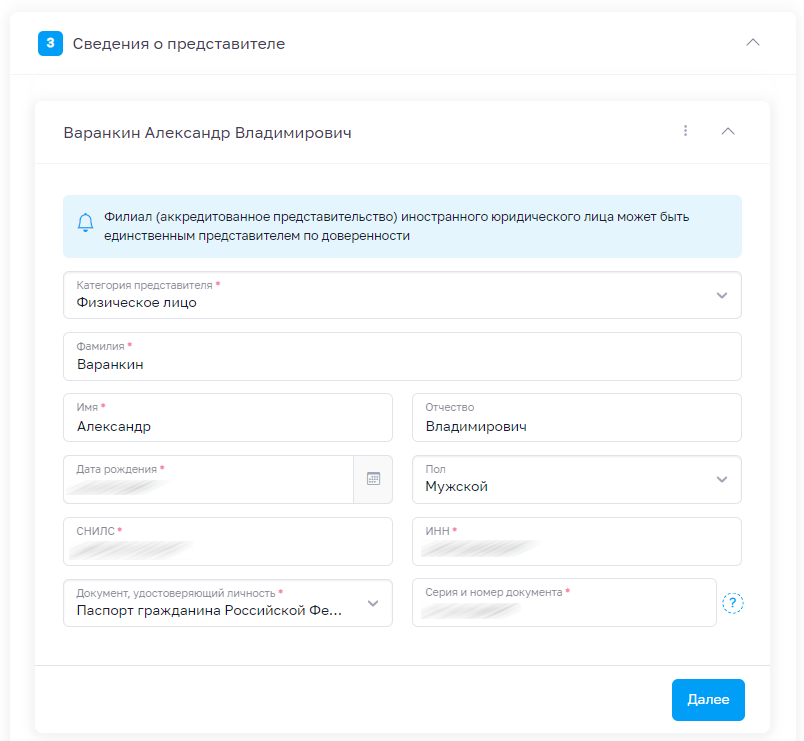
Task: Open the Документ, удостоверяющий личность dropdown
Action: click(372, 603)
